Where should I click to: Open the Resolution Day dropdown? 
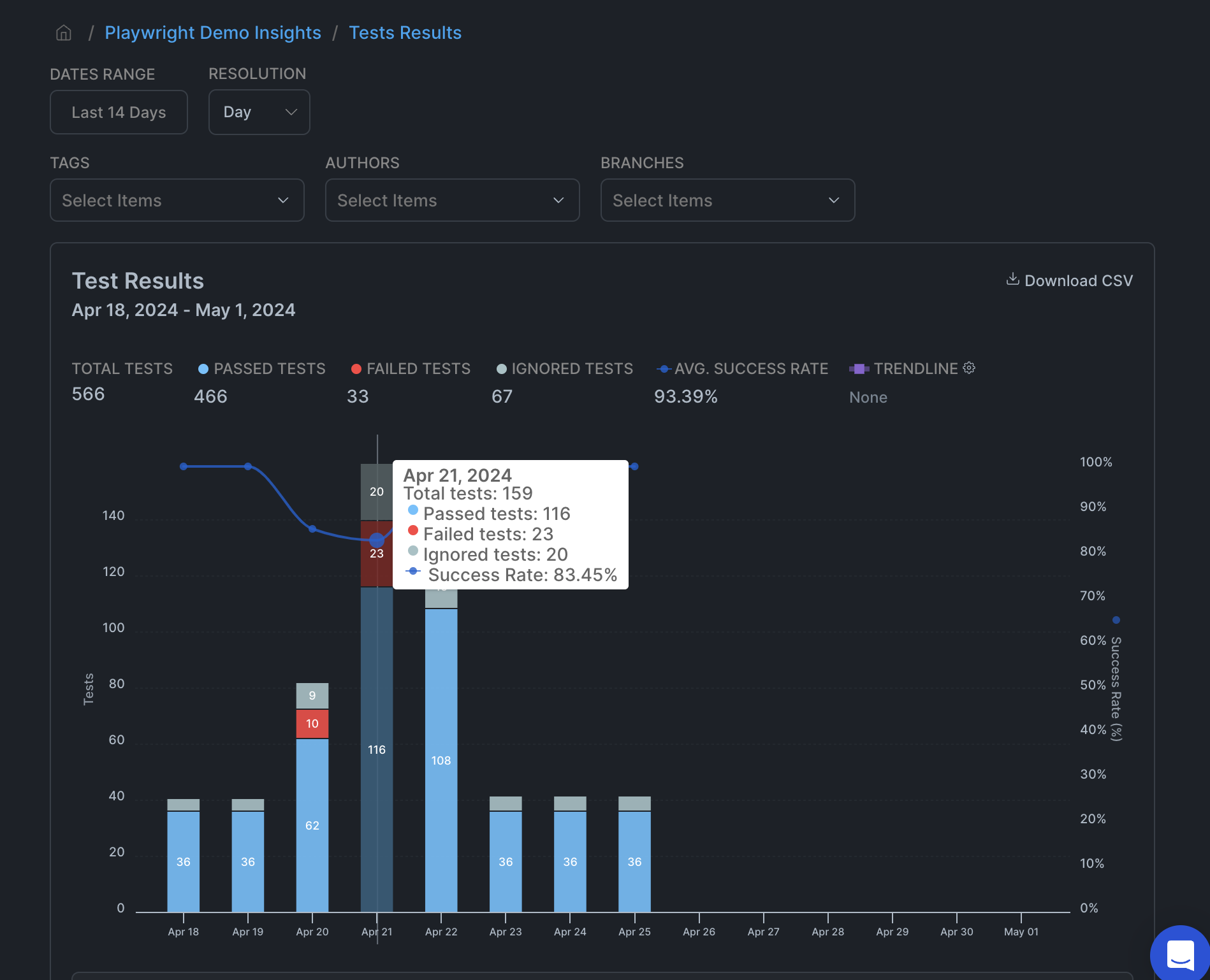pyautogui.click(x=259, y=112)
